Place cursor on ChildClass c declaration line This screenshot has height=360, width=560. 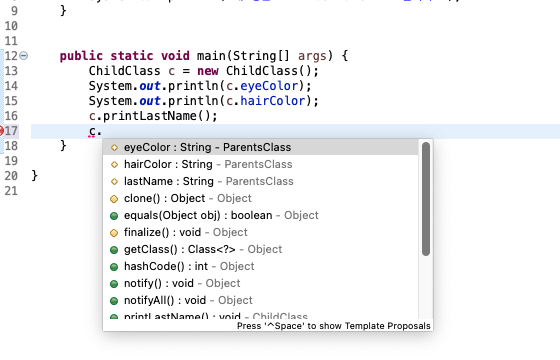204,71
